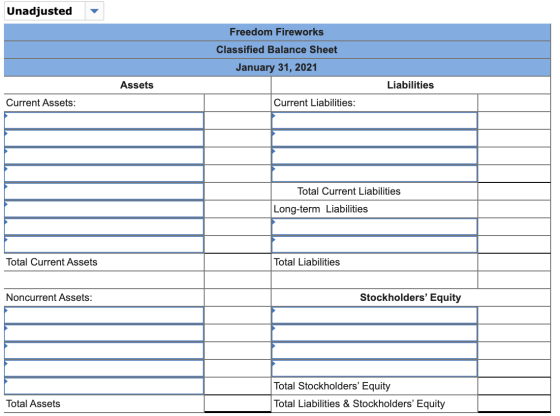This screenshot has width=560, height=416.
Task: Click the 'Noncurrent Assets:' label
Action: tap(49, 297)
